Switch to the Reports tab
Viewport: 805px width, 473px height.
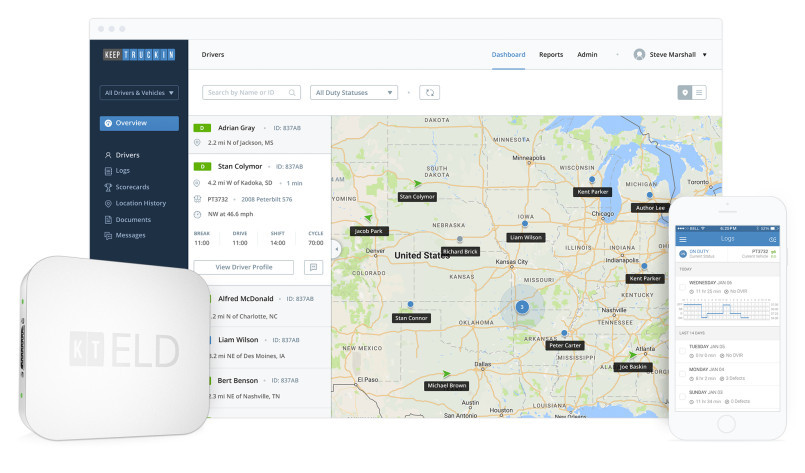[x=551, y=54]
